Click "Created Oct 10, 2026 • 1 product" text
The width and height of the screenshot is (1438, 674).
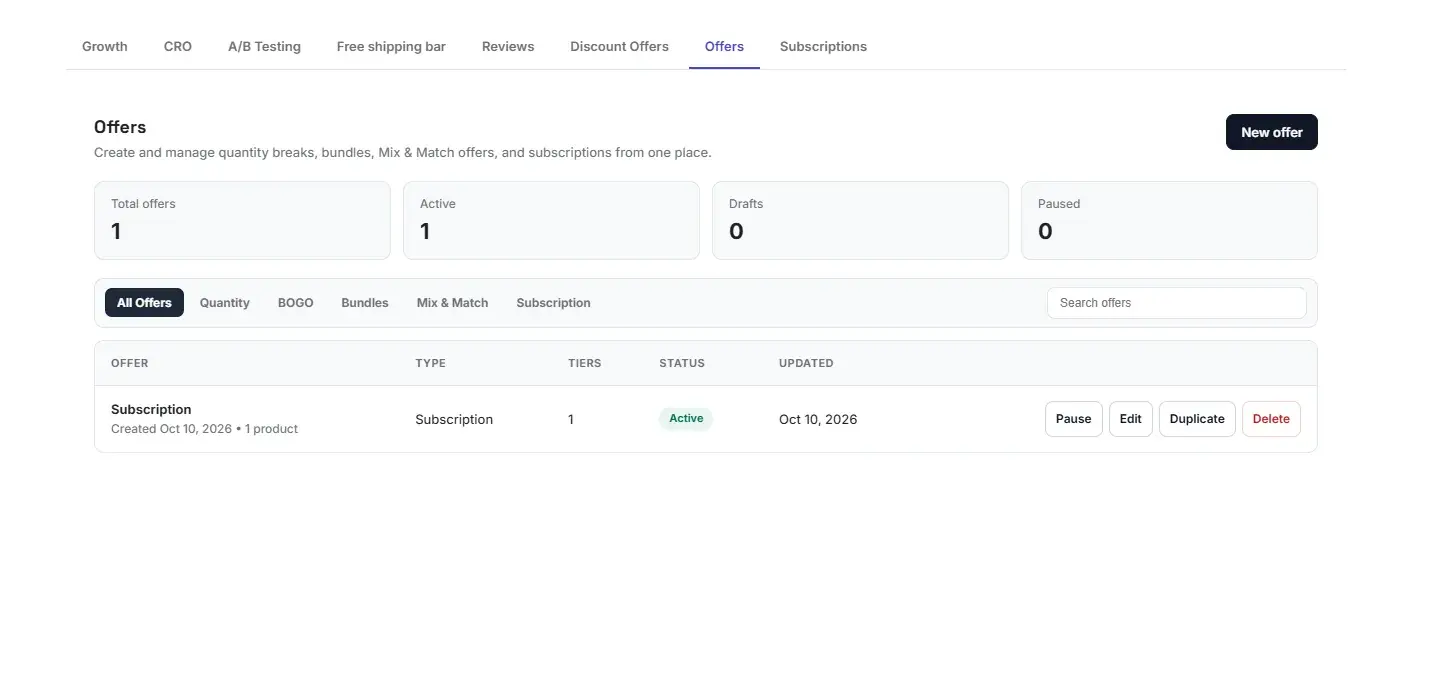coord(204,429)
